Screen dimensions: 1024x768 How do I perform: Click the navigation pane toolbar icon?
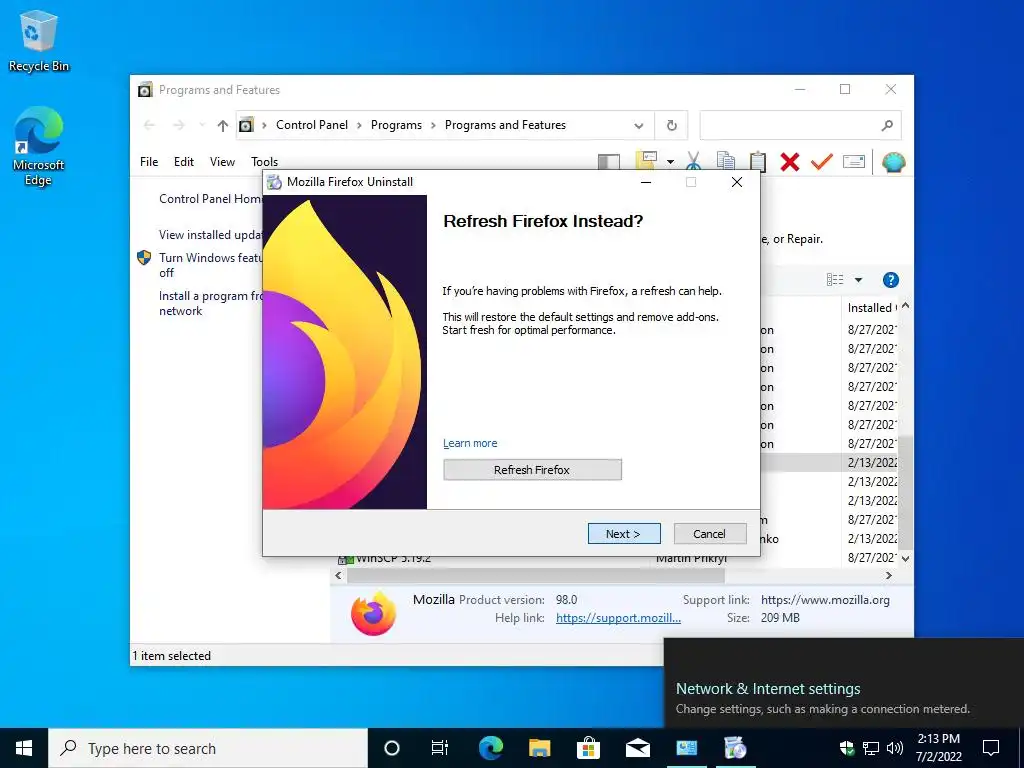(609, 161)
